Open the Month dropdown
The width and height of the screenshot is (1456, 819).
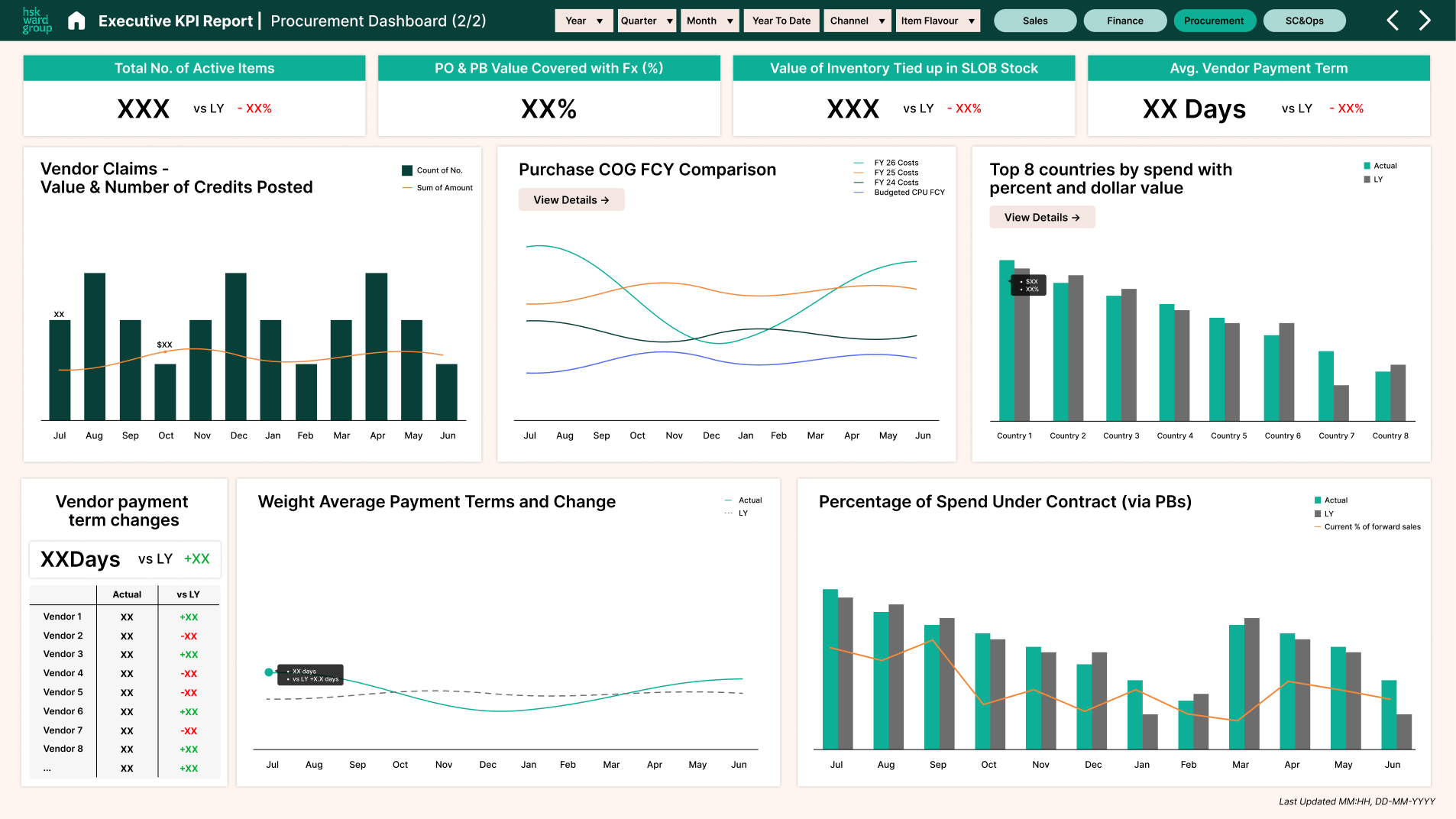pos(710,21)
